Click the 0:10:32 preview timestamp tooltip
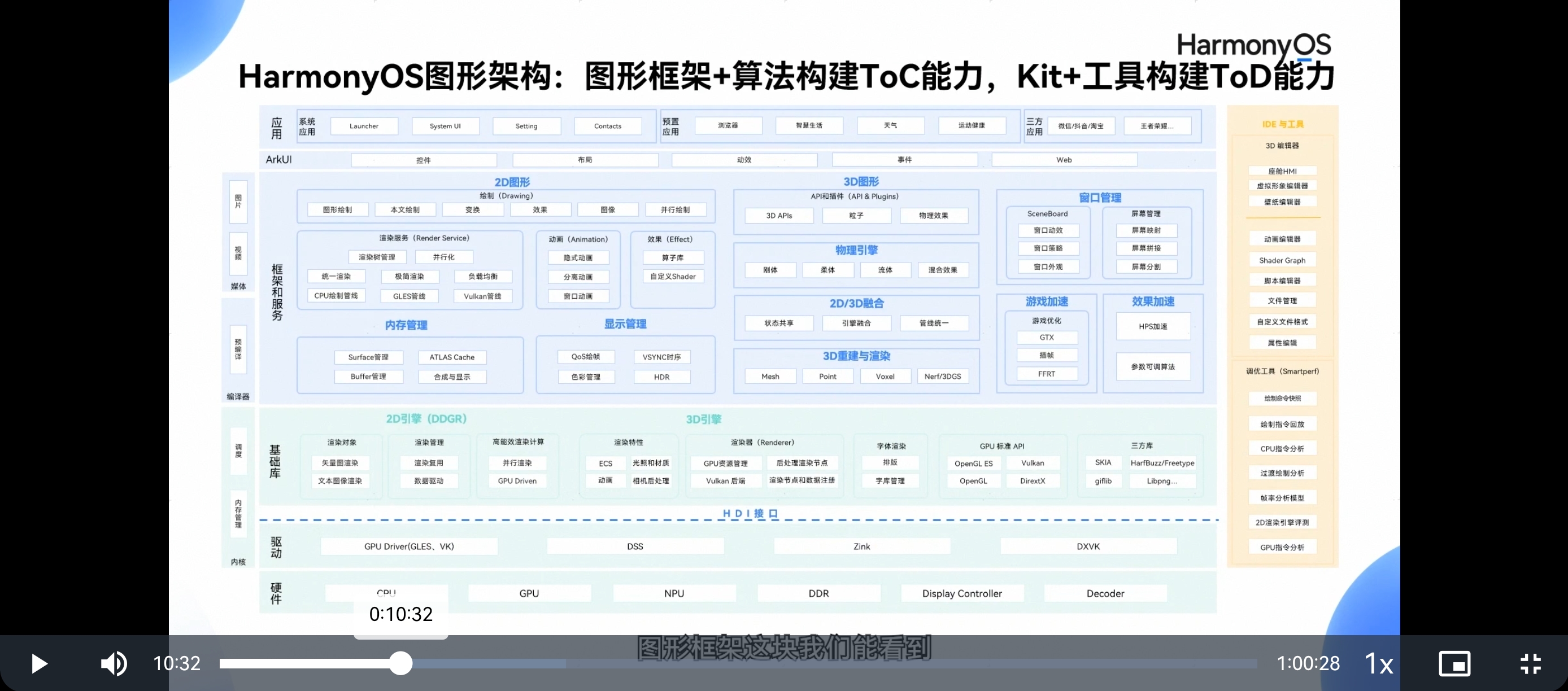 400,614
